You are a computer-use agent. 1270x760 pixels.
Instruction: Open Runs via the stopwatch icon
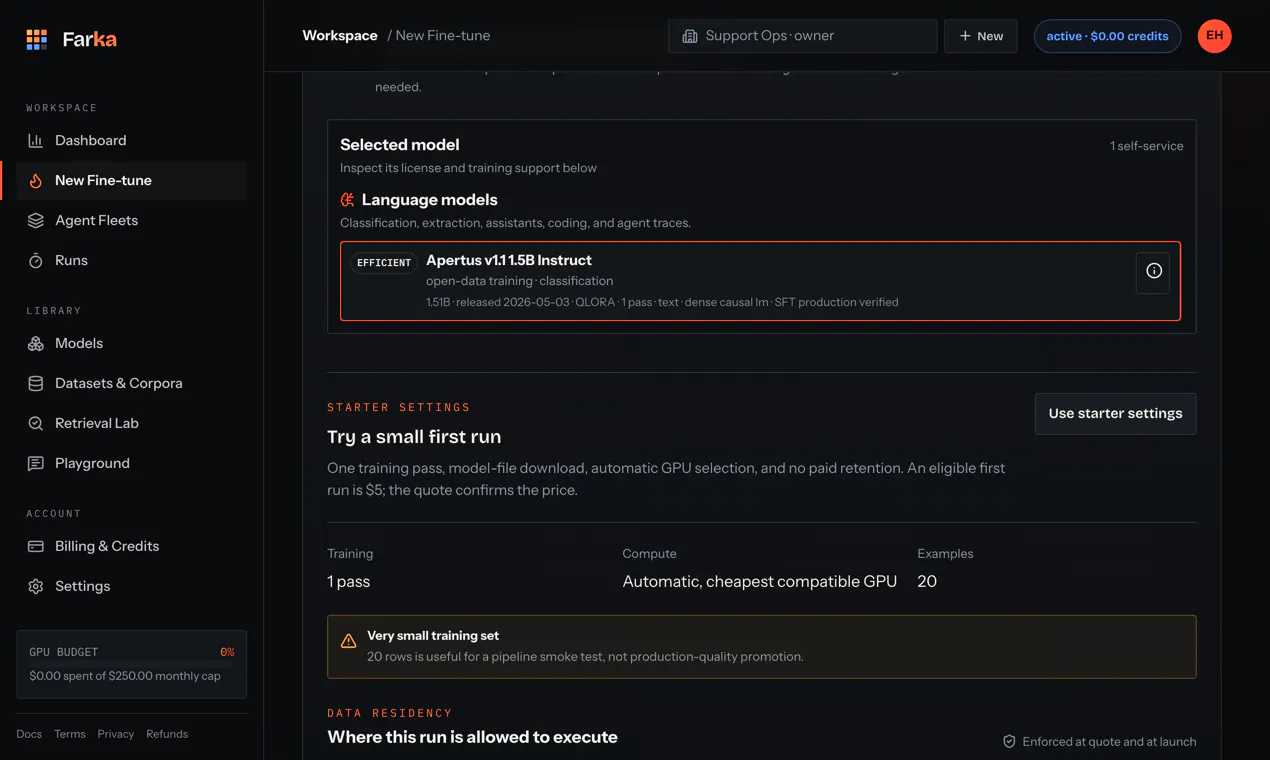36,261
